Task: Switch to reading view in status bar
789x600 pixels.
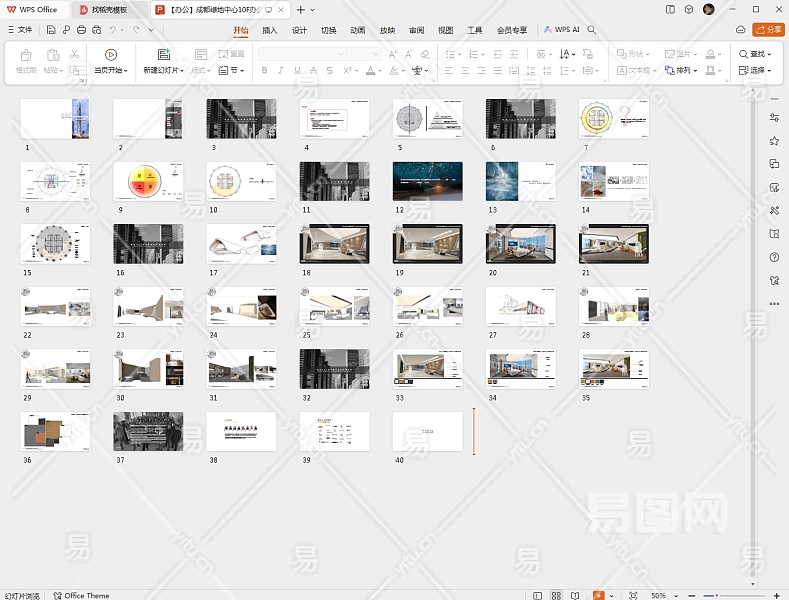Action: click(x=575, y=595)
